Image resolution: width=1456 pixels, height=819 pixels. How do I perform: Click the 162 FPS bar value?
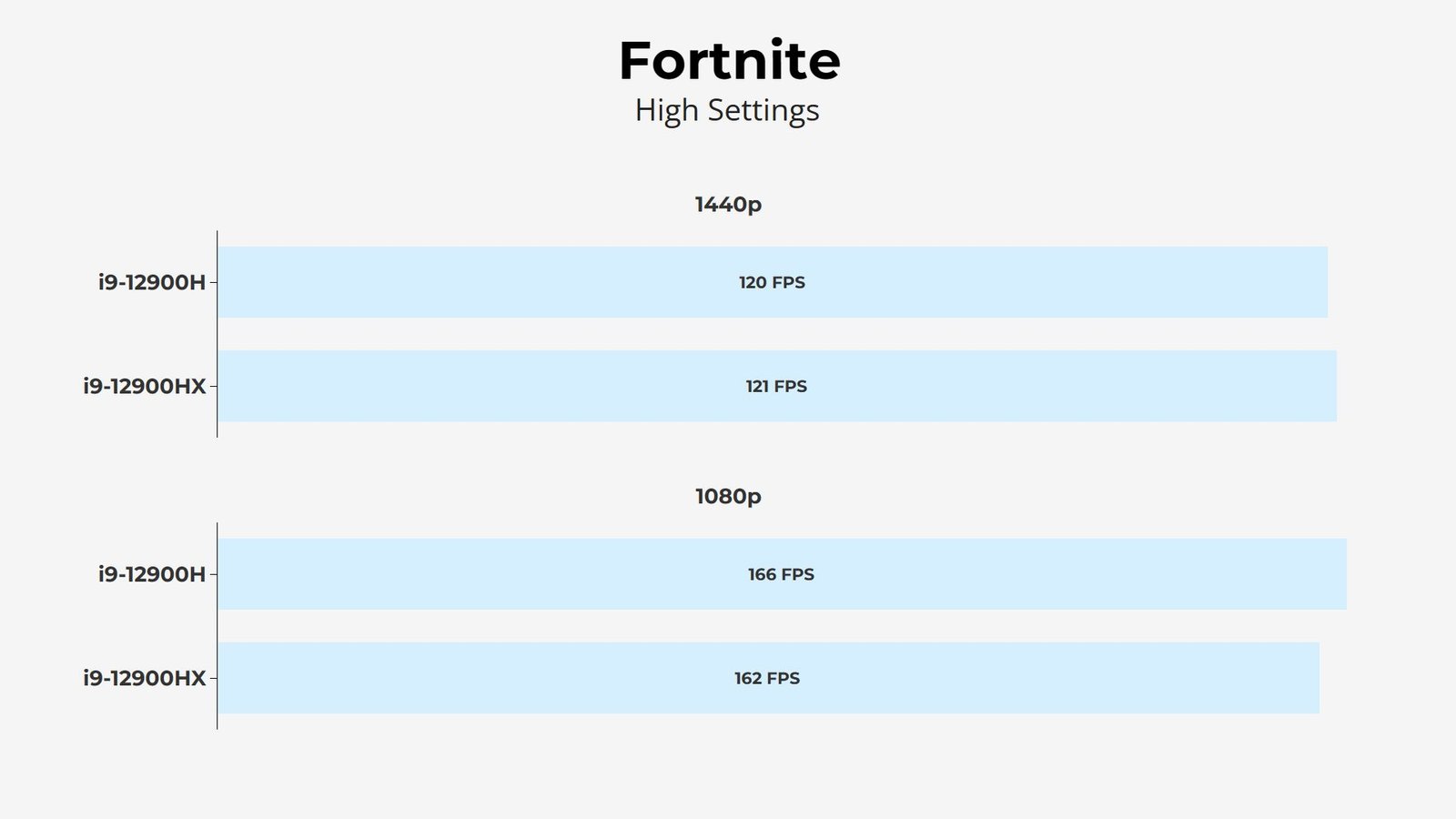[767, 678]
